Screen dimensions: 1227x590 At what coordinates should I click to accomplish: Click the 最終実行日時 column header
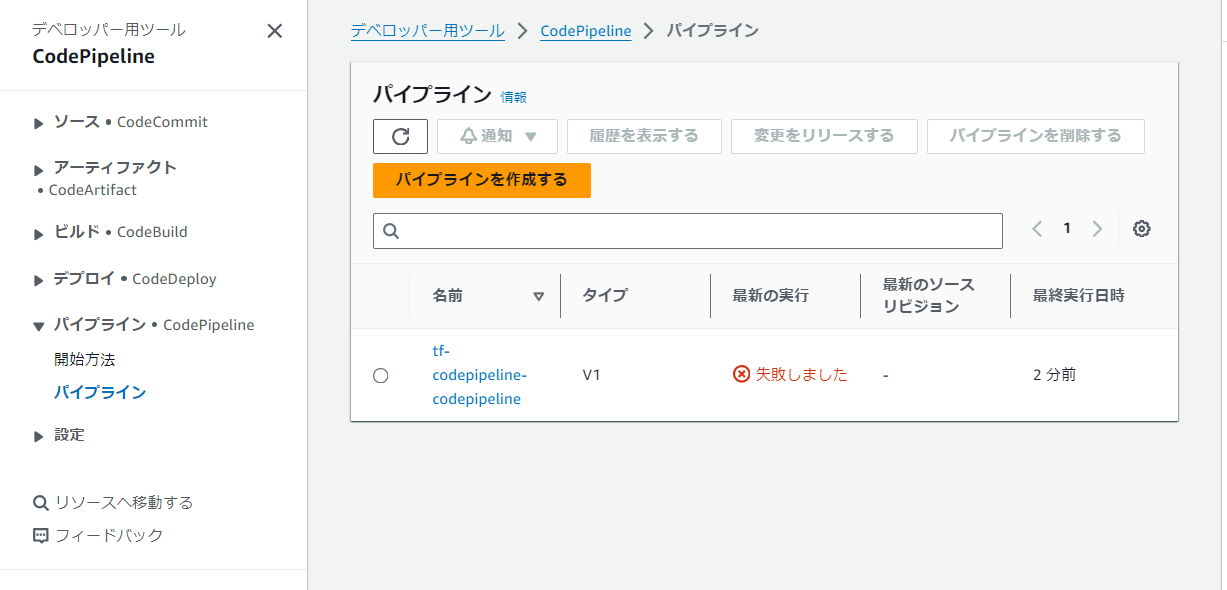click(1079, 296)
